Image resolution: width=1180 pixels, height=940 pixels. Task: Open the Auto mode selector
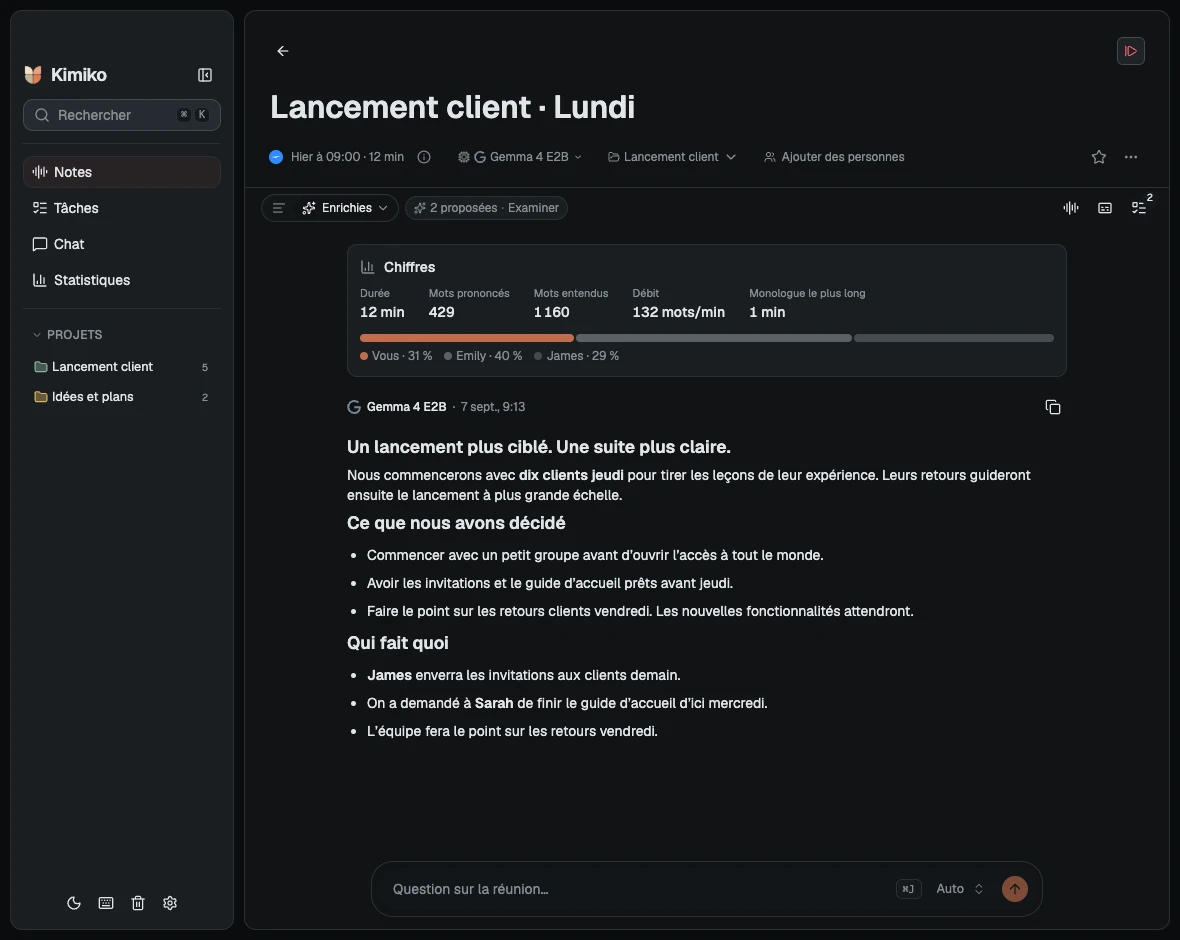pos(960,889)
